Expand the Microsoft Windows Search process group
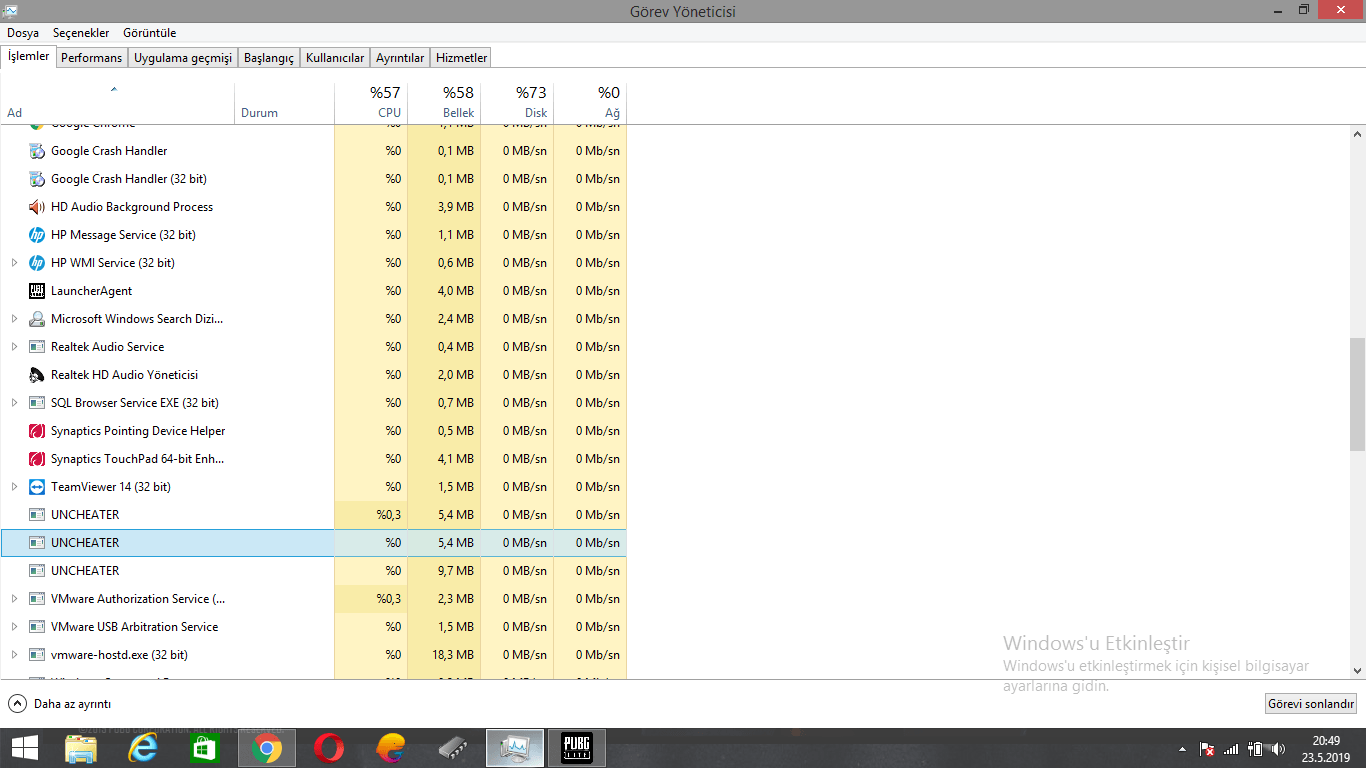The image size is (1366, 768). click(x=14, y=319)
